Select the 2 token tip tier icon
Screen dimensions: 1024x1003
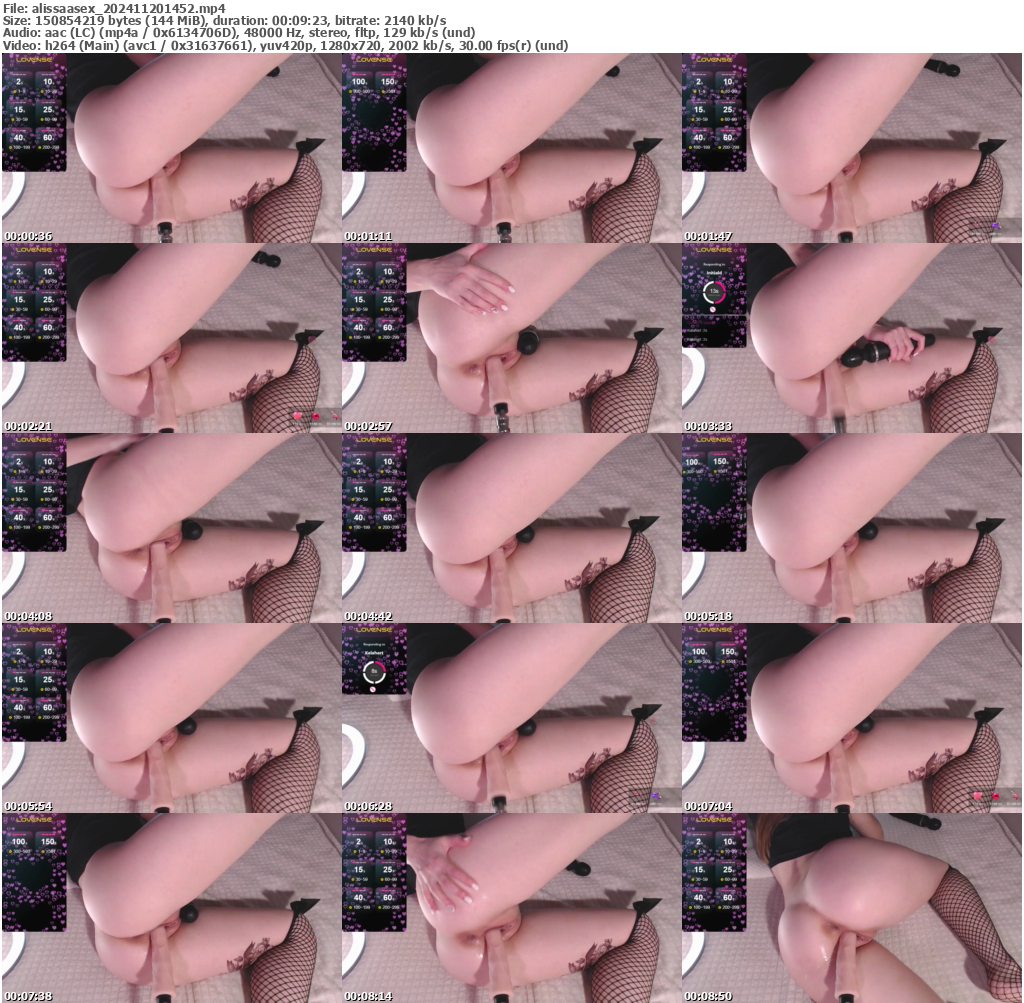tap(18, 81)
